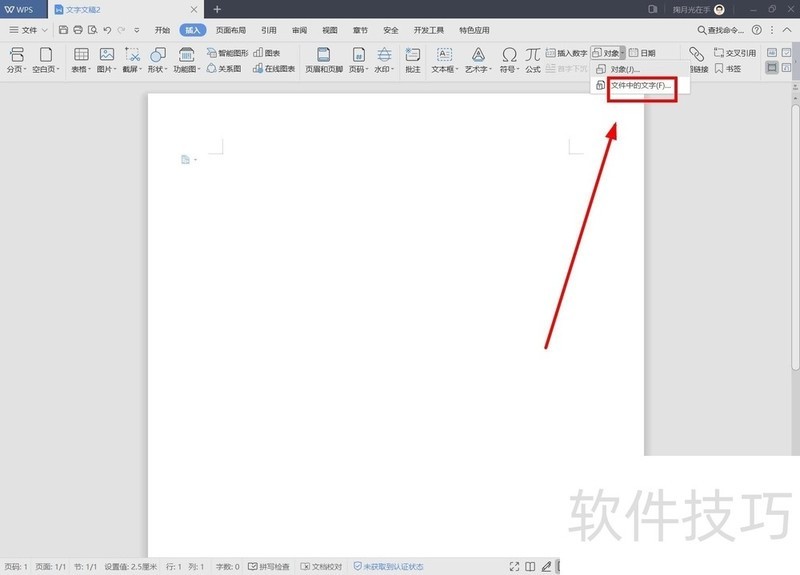This screenshot has height=575, width=800.
Task: Click the user account avatar in title bar
Action: 719,9
